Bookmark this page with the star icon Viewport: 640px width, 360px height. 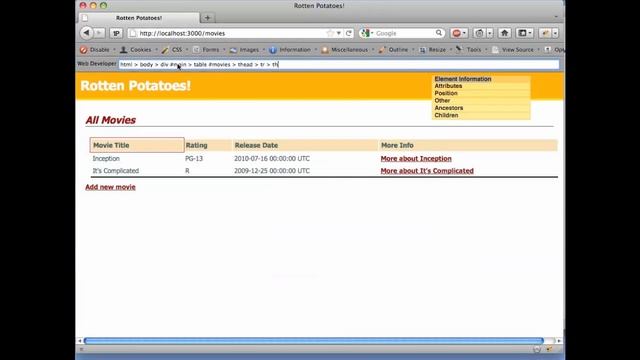point(330,33)
